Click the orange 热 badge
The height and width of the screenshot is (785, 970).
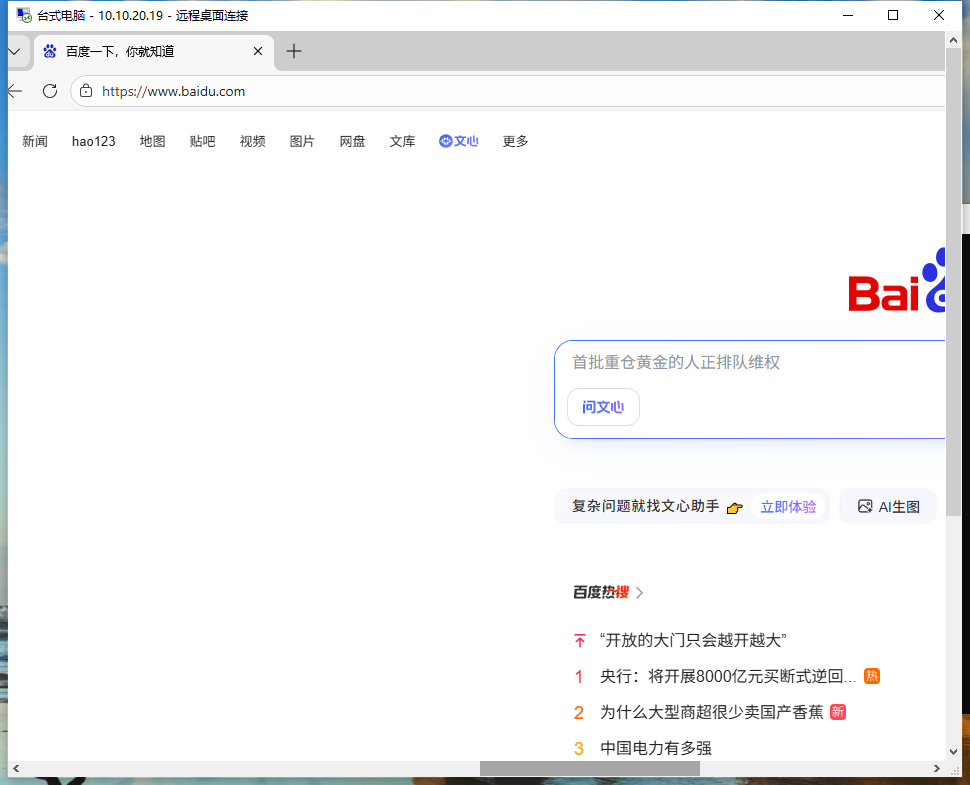point(872,676)
